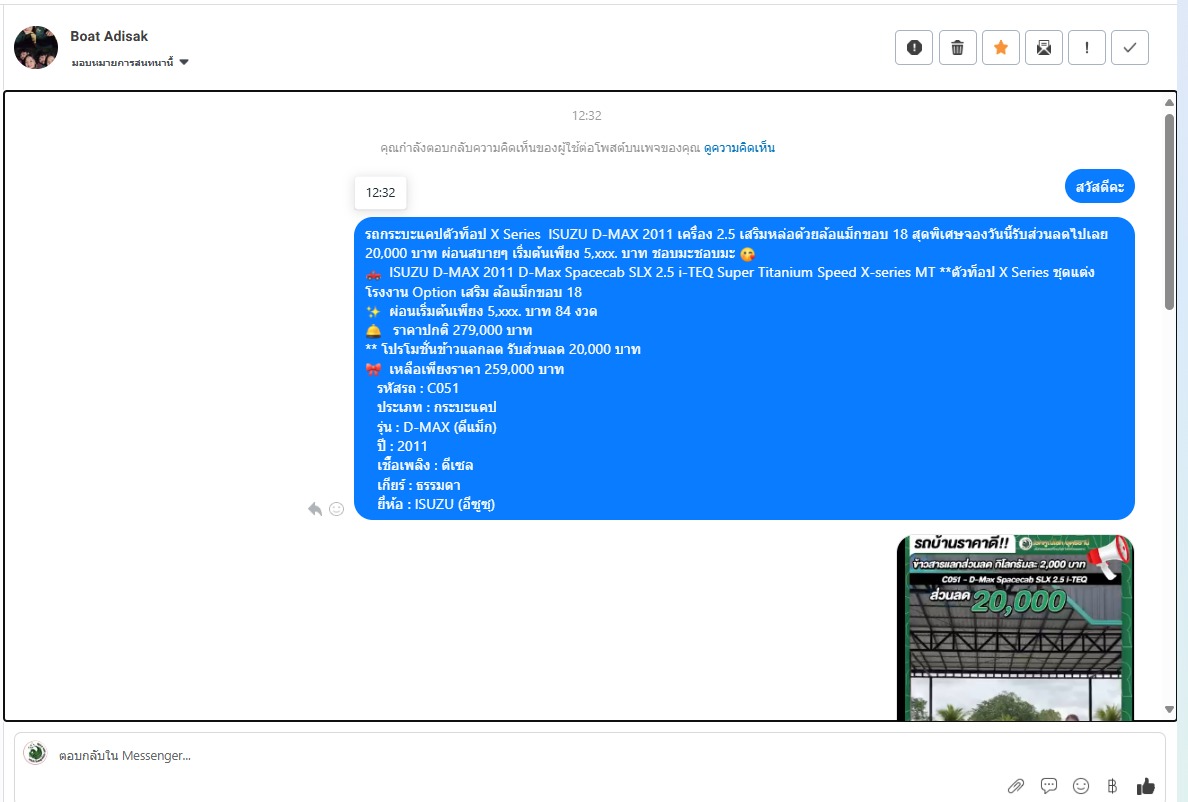Toggle the star follow-up icon
1188x802 pixels.
1001,48
